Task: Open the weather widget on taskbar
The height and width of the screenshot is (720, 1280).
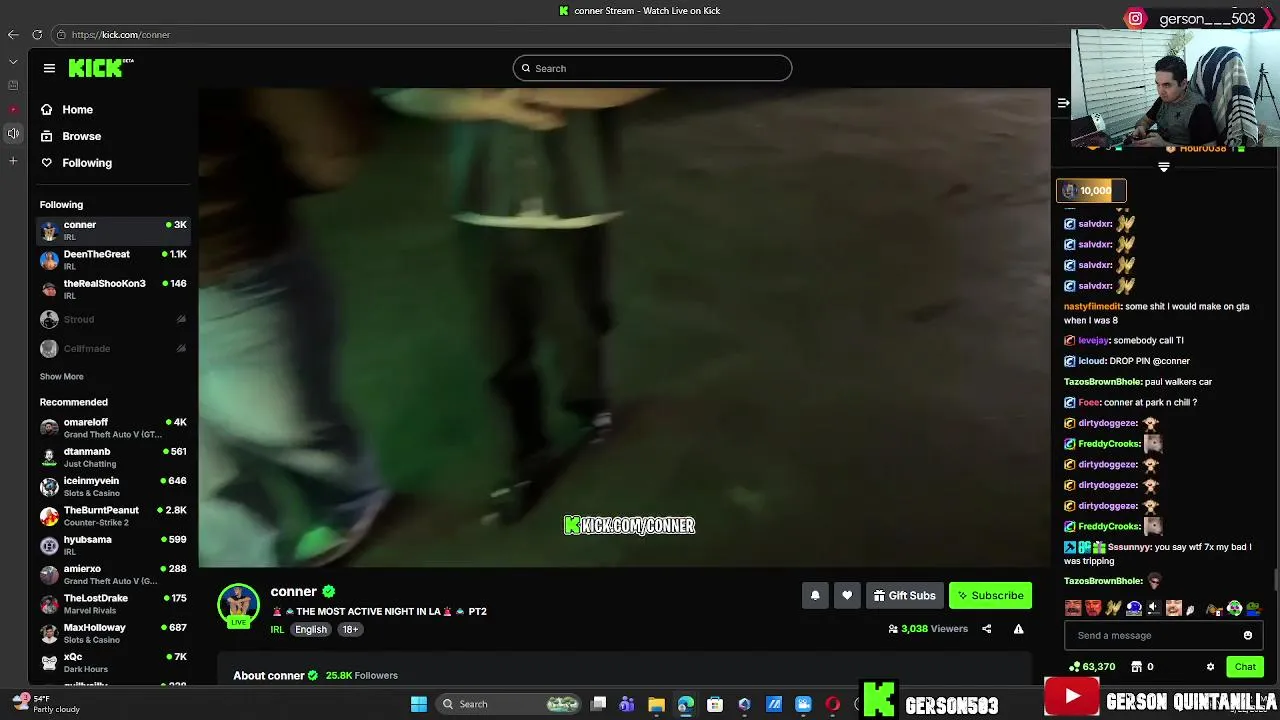Action: click(x=45, y=704)
